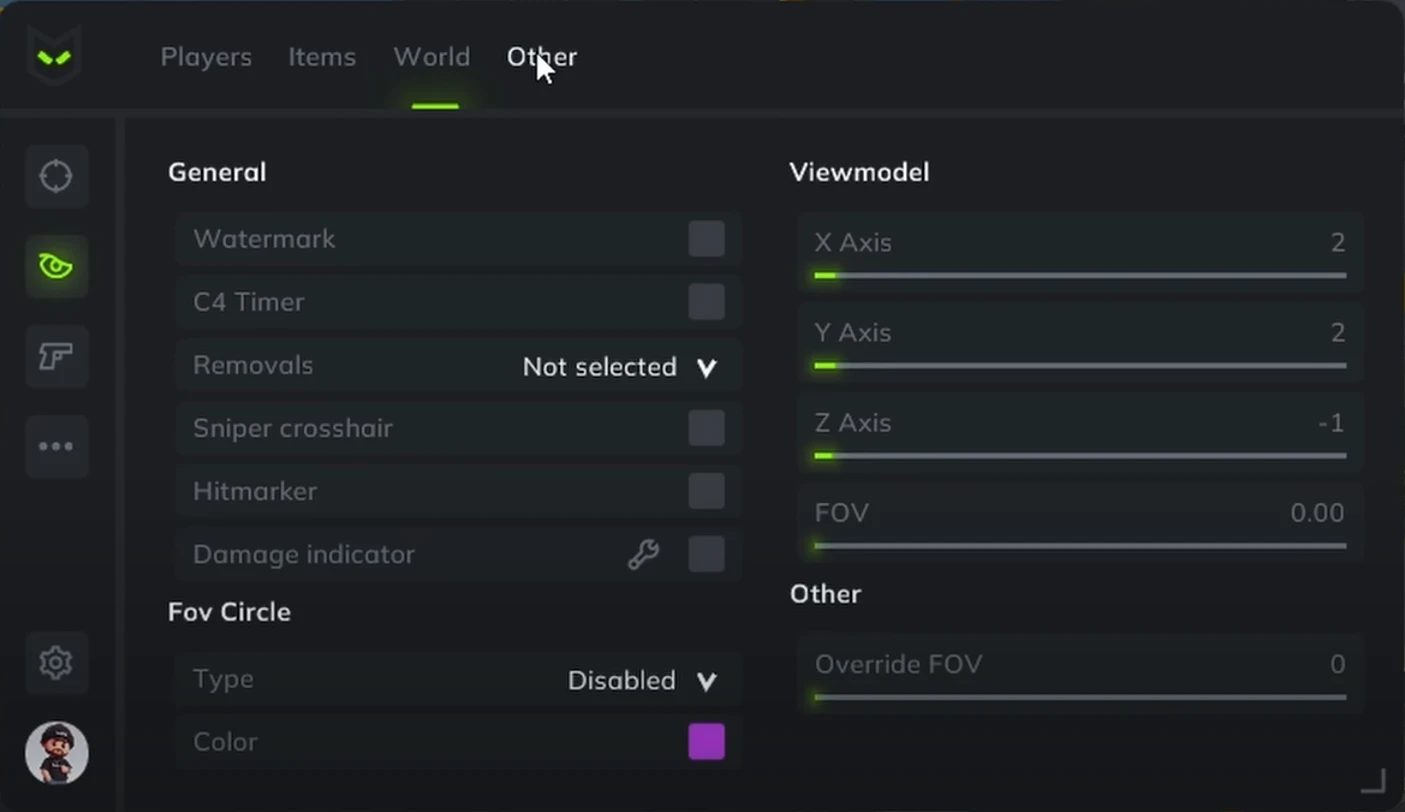Enable the Watermark checkbox
Screen dimensions: 1405x812
click(706, 239)
